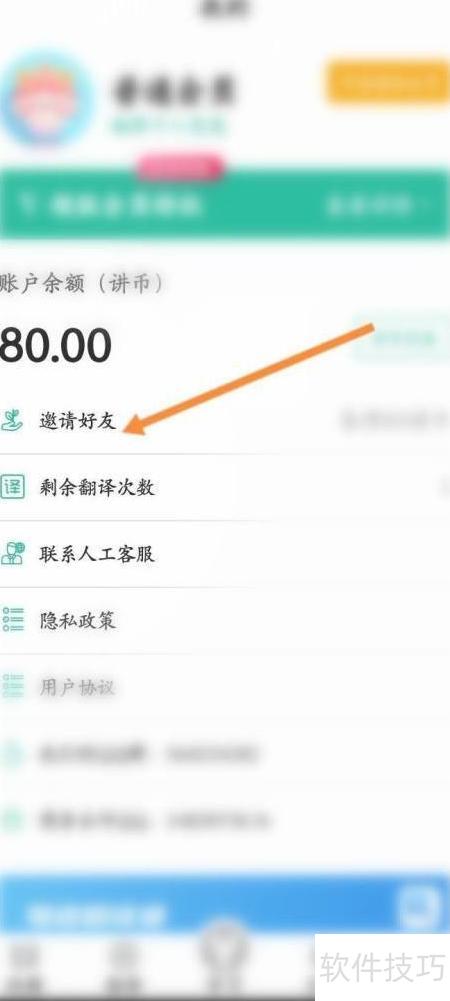This screenshot has height=1001, width=450.
Task: Tap the list icon beside 隐私政策
Action: click(x=12, y=620)
